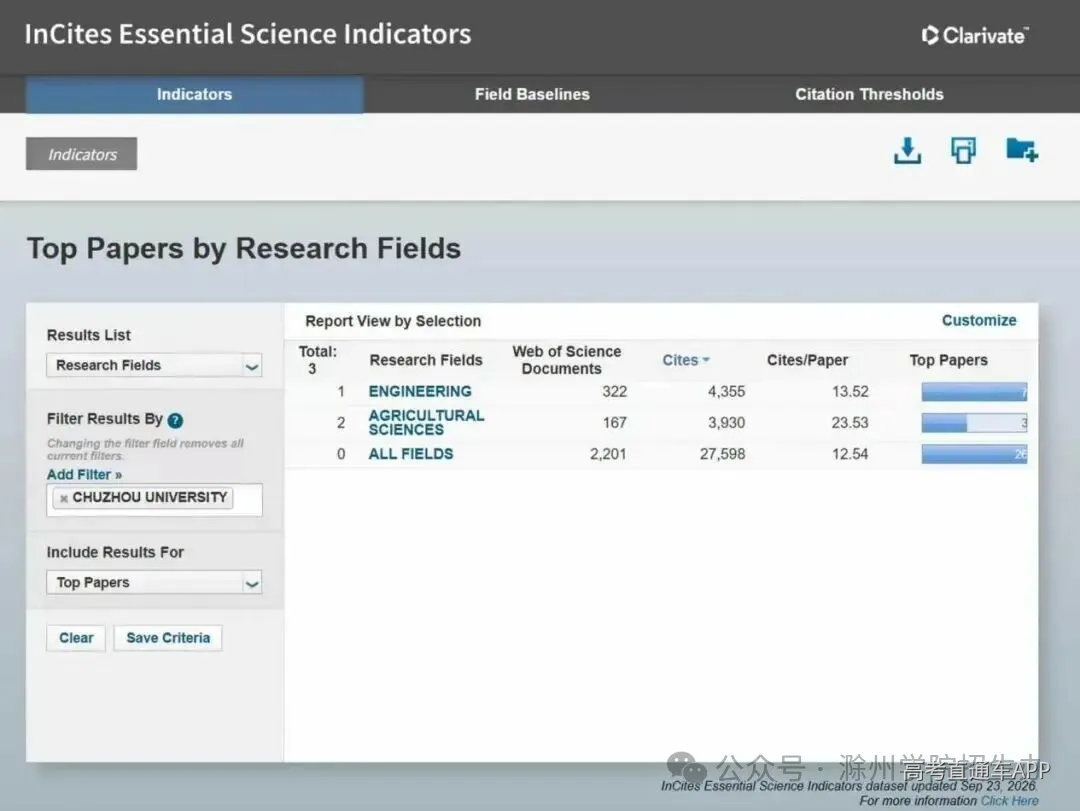
Task: Click the ENGINEERING Top Papers bar
Action: (974, 392)
